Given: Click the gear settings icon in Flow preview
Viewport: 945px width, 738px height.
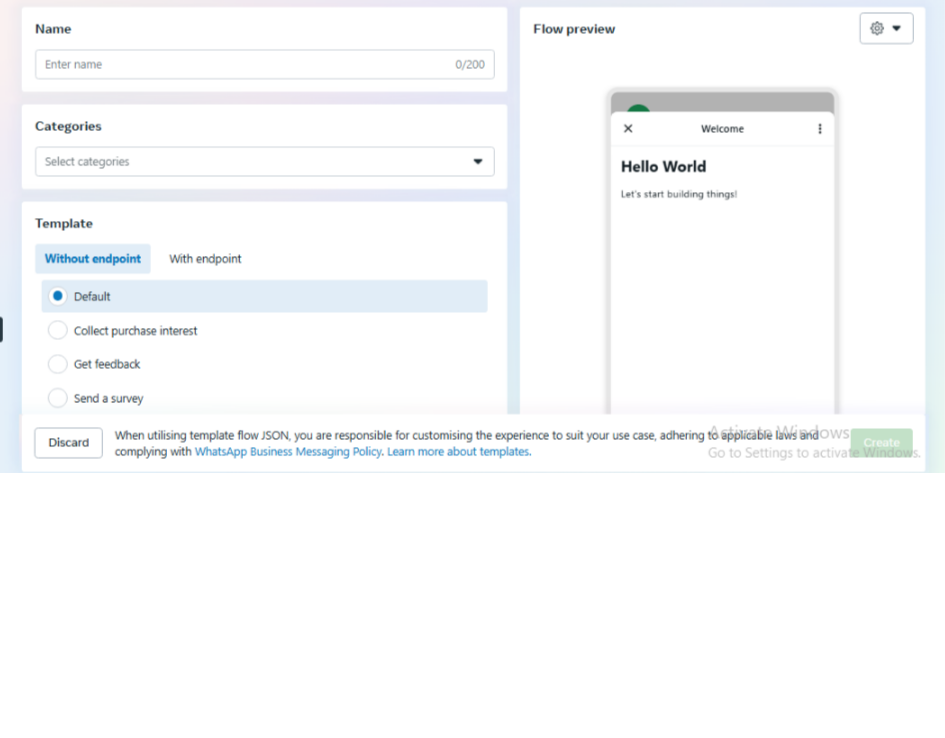Looking at the screenshot, I should coord(877,28).
